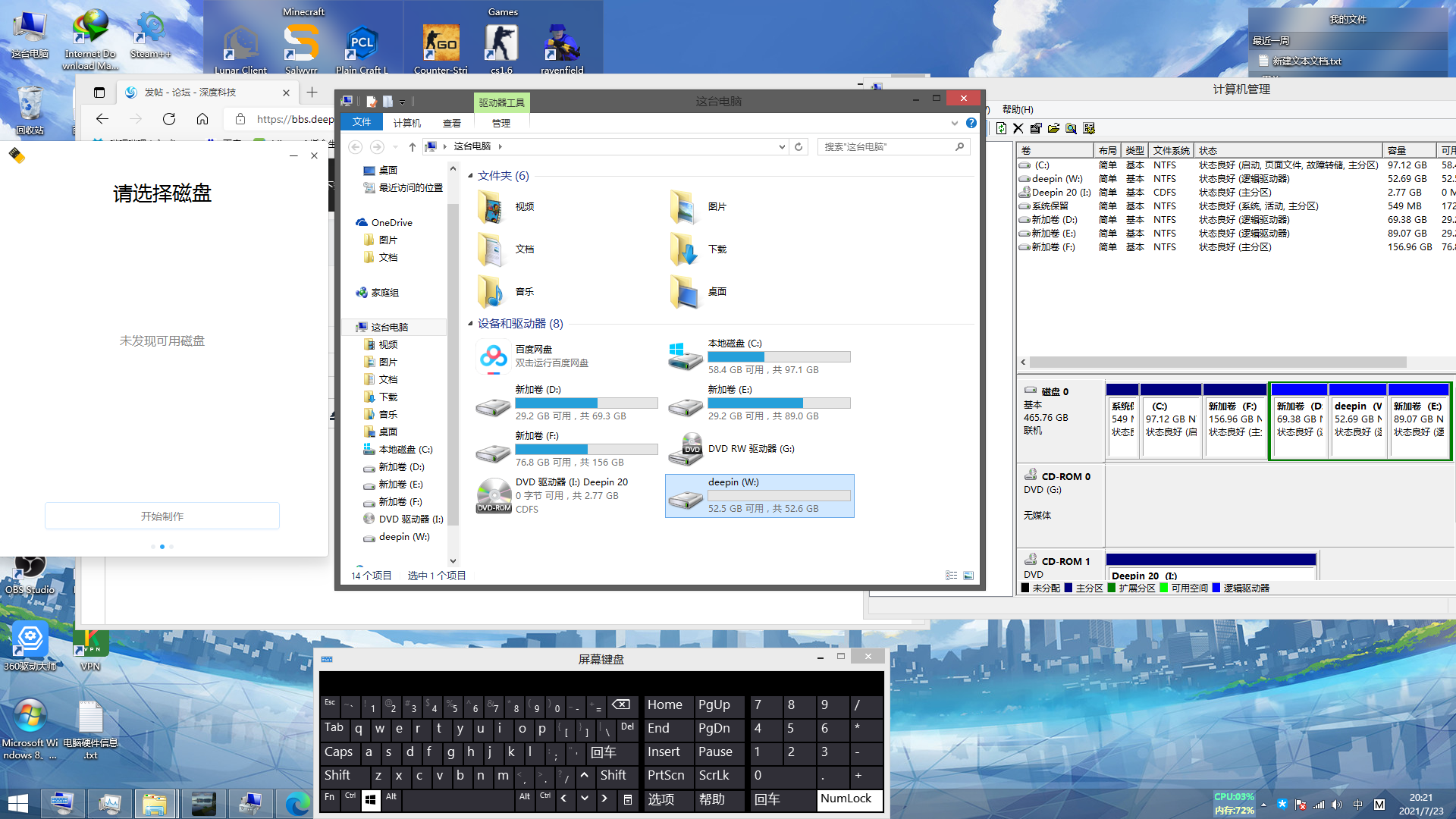Toggle NumLock on the on-screen keyboard
The width and height of the screenshot is (1456, 819).
846,799
